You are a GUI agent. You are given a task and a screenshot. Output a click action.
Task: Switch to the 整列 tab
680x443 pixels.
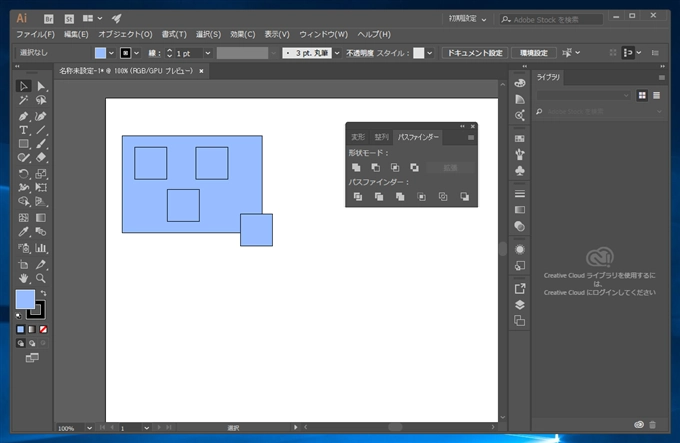coord(381,137)
